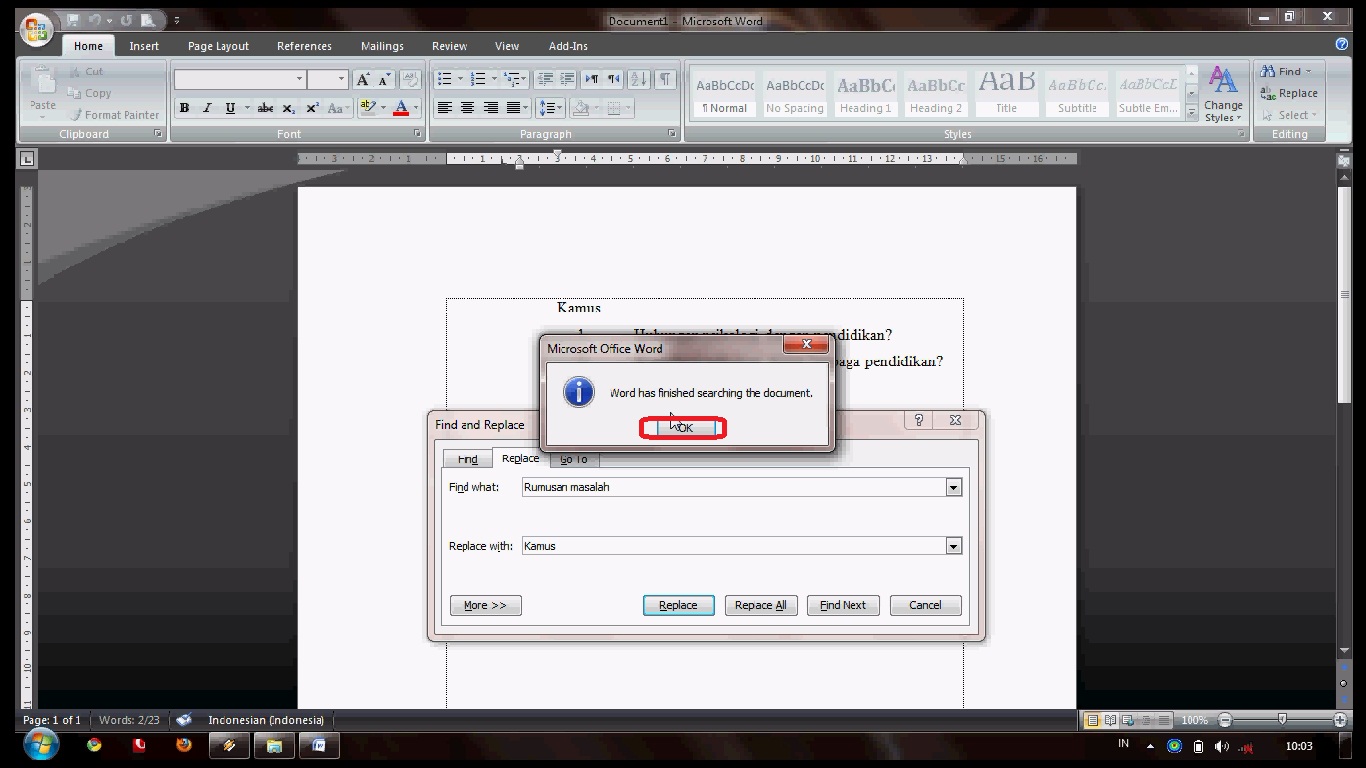
Task: Open the Change Styles dropdown
Action: 1223,94
